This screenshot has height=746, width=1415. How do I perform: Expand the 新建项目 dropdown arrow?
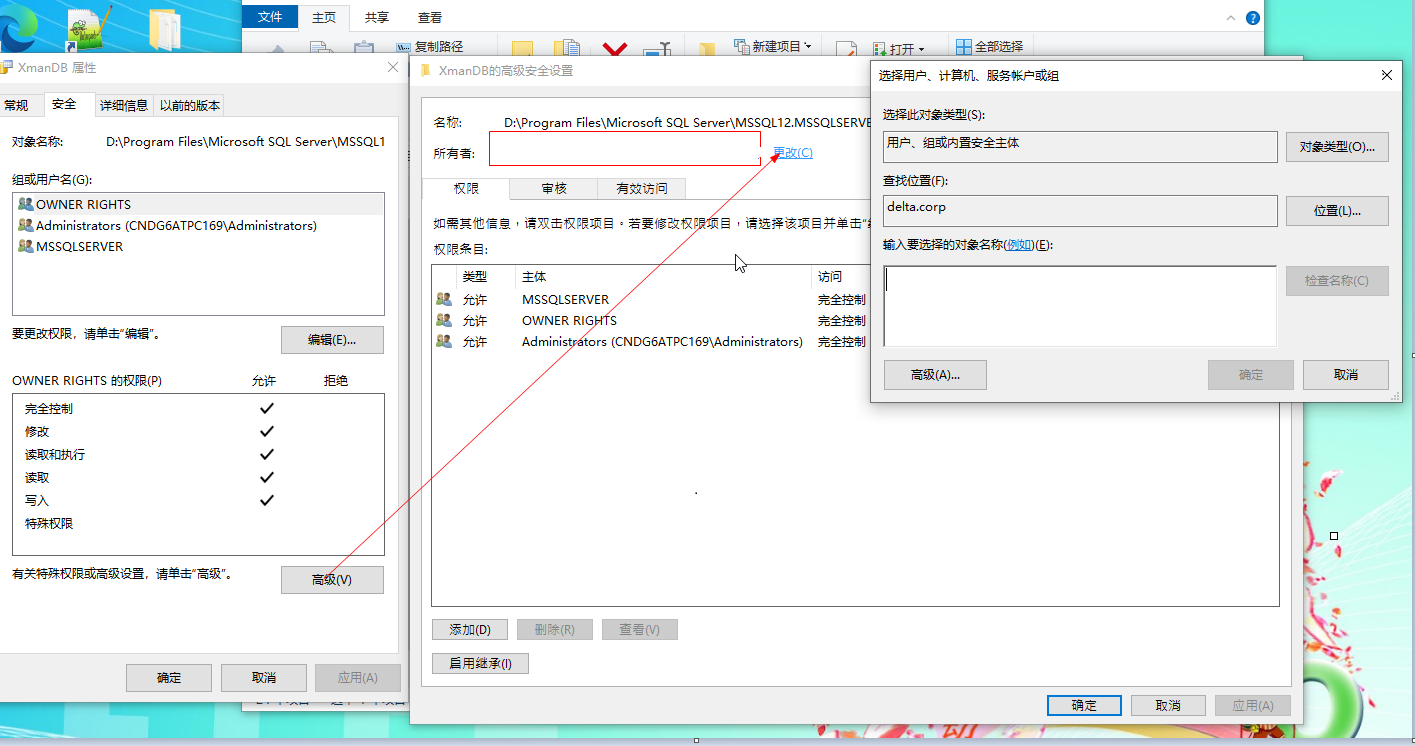808,45
